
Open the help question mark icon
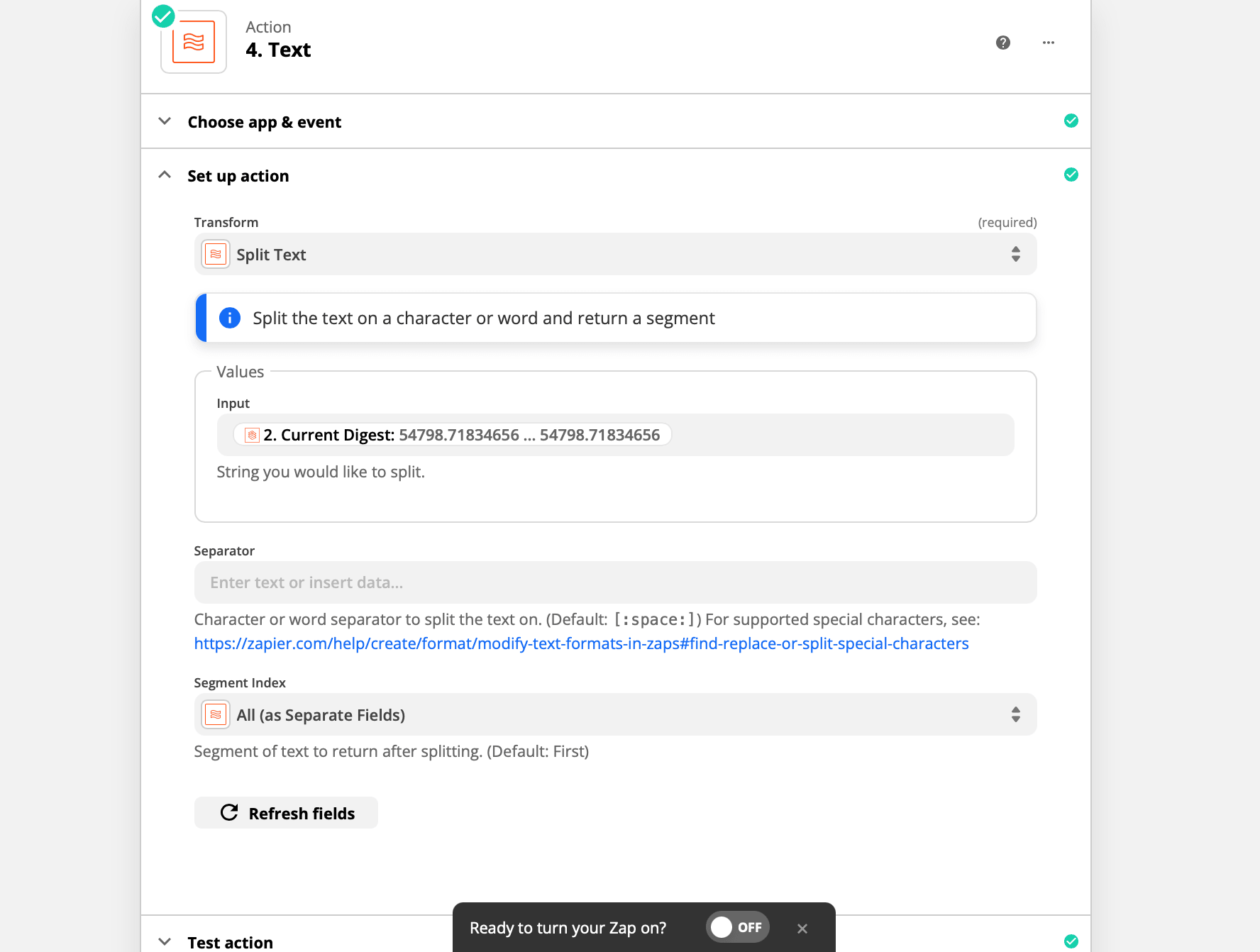pos(1002,43)
